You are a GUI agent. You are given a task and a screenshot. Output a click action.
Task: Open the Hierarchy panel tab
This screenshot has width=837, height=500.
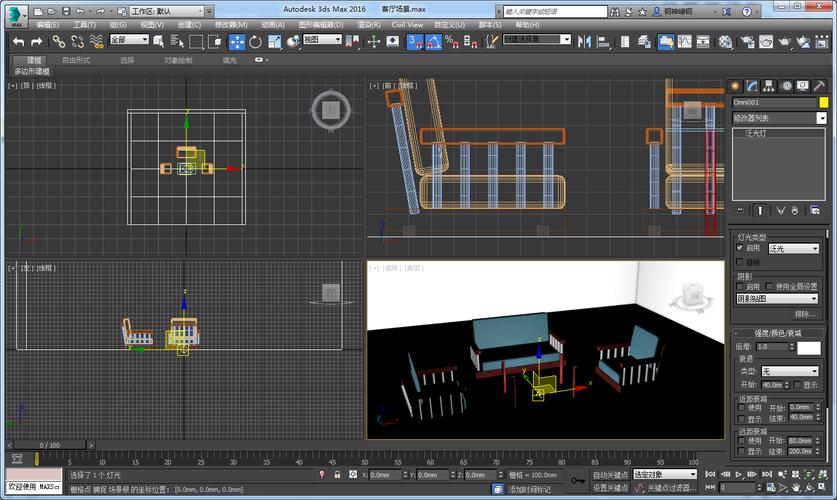tap(769, 86)
